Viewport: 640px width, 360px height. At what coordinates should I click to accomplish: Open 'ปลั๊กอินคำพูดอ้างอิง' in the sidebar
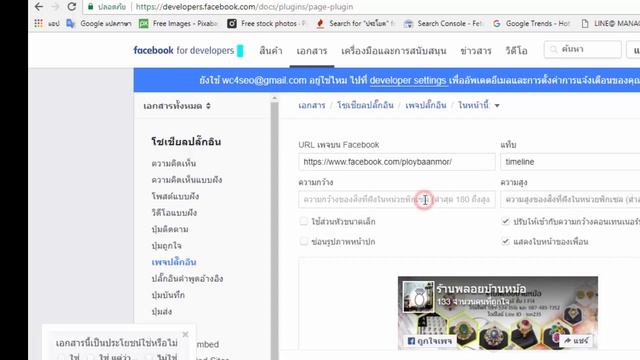tap(187, 278)
